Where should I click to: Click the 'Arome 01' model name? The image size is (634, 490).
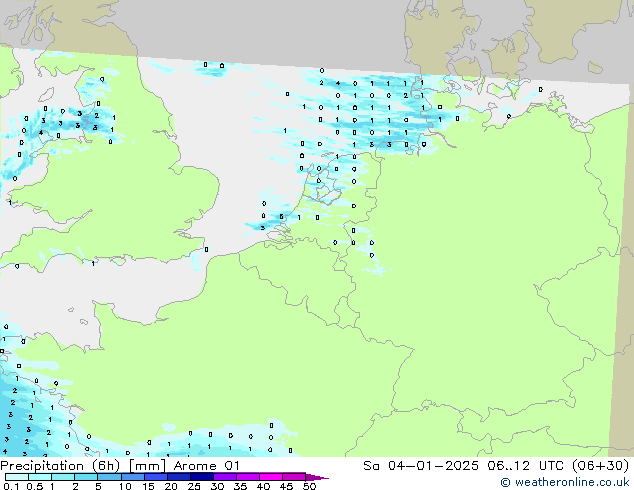pos(207,466)
